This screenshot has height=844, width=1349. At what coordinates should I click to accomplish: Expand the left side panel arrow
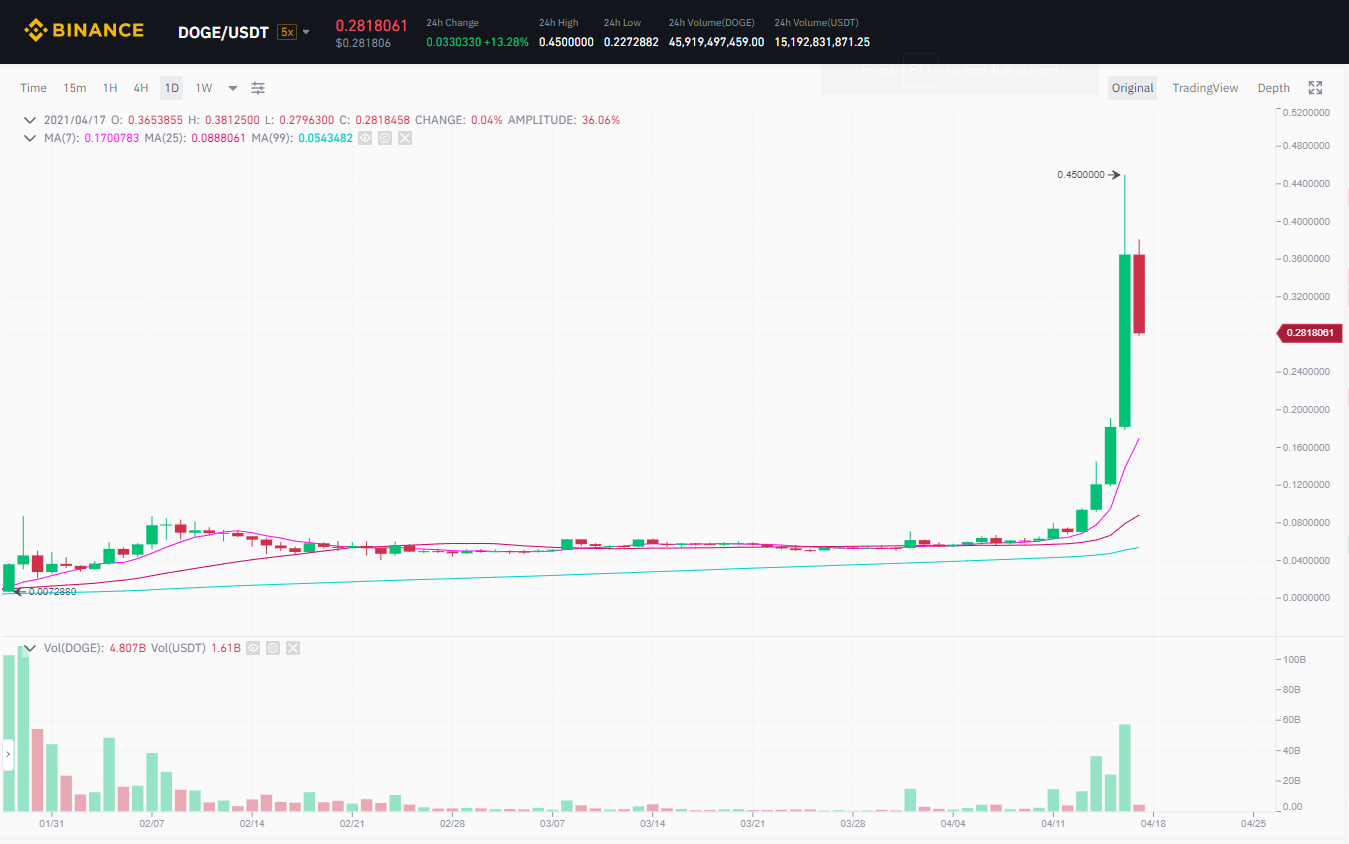(x=8, y=754)
